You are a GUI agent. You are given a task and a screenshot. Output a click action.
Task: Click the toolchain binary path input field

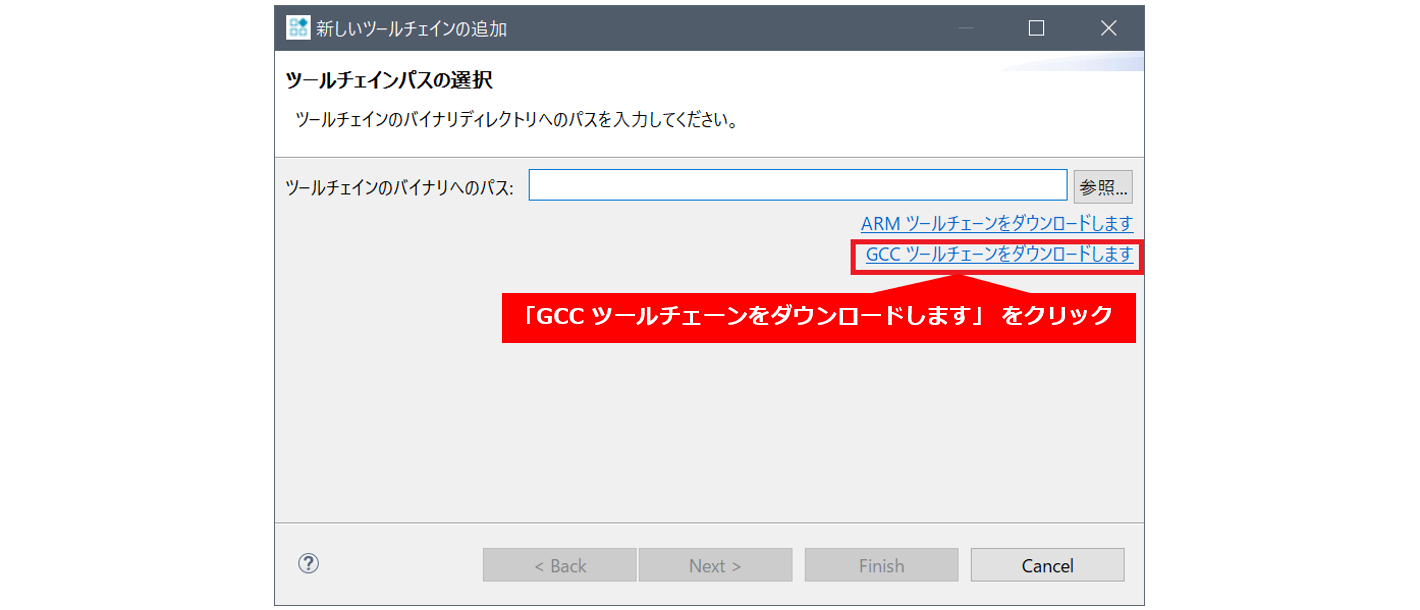[798, 185]
